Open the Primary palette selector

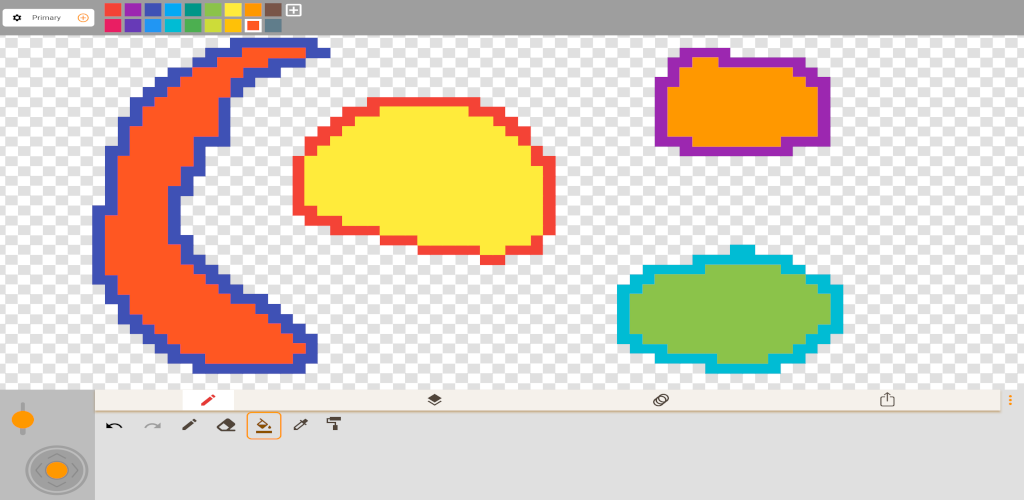click(x=48, y=18)
